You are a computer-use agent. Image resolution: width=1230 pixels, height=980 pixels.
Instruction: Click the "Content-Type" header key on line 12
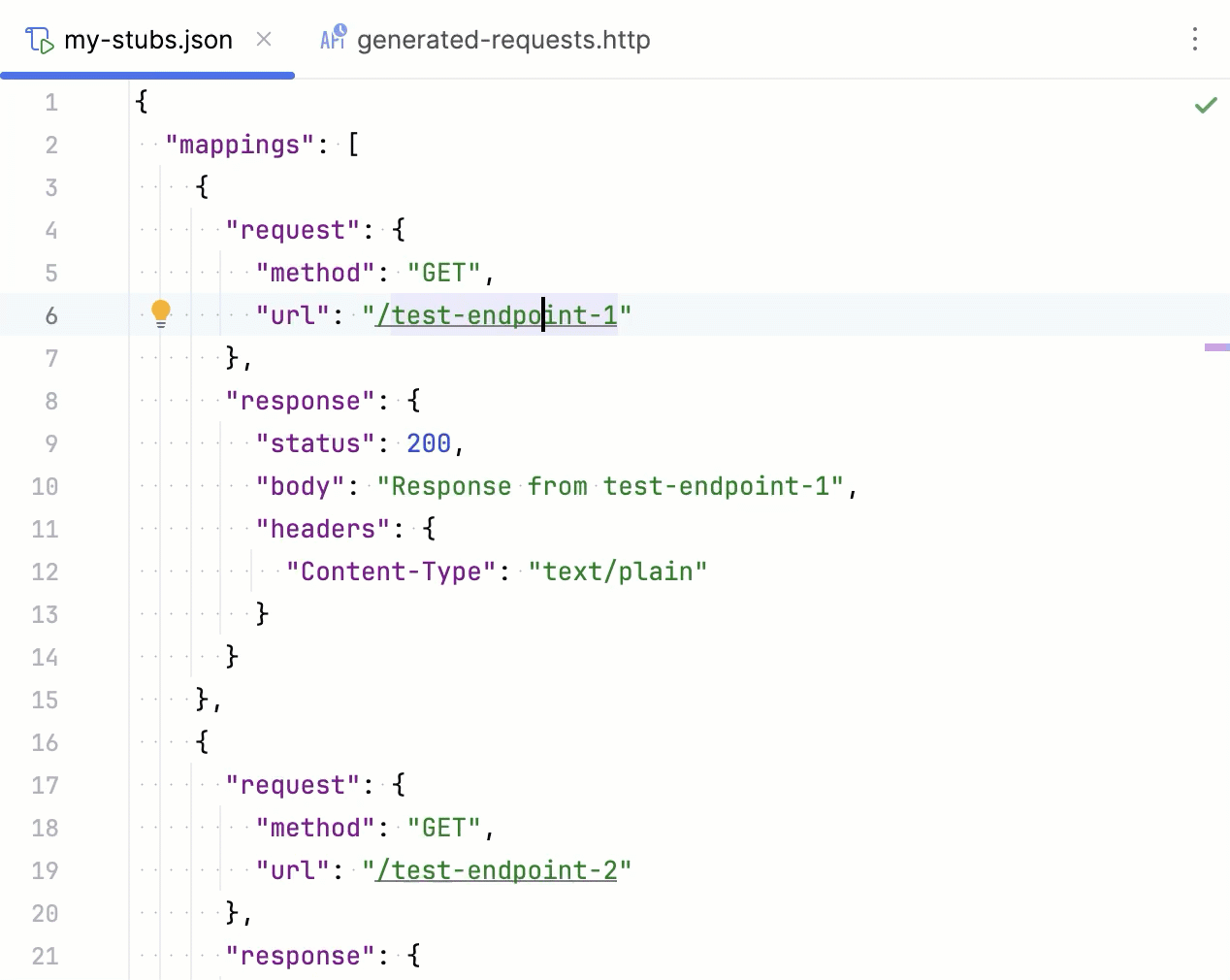(390, 572)
